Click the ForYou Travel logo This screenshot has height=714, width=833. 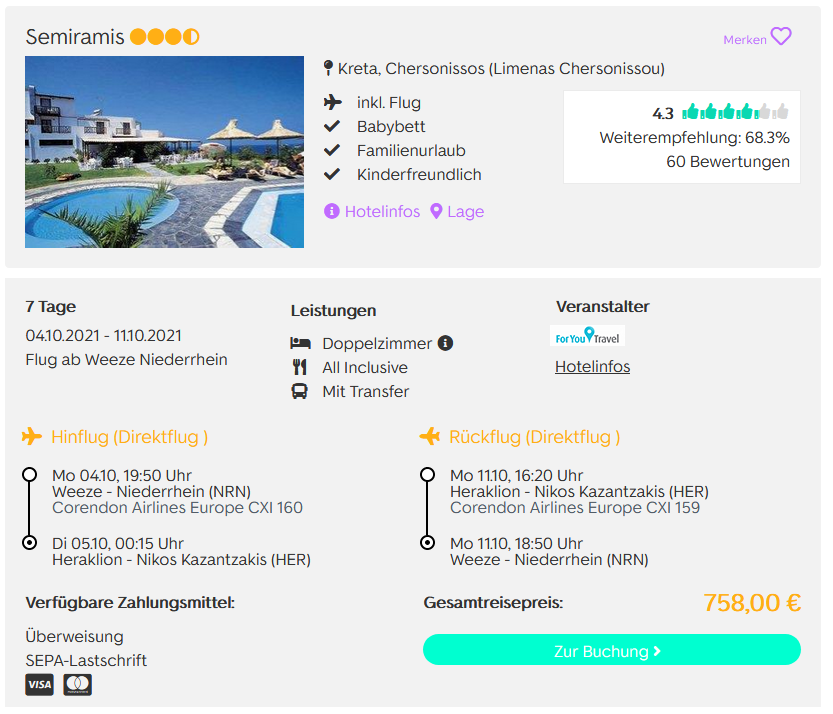pos(587,336)
